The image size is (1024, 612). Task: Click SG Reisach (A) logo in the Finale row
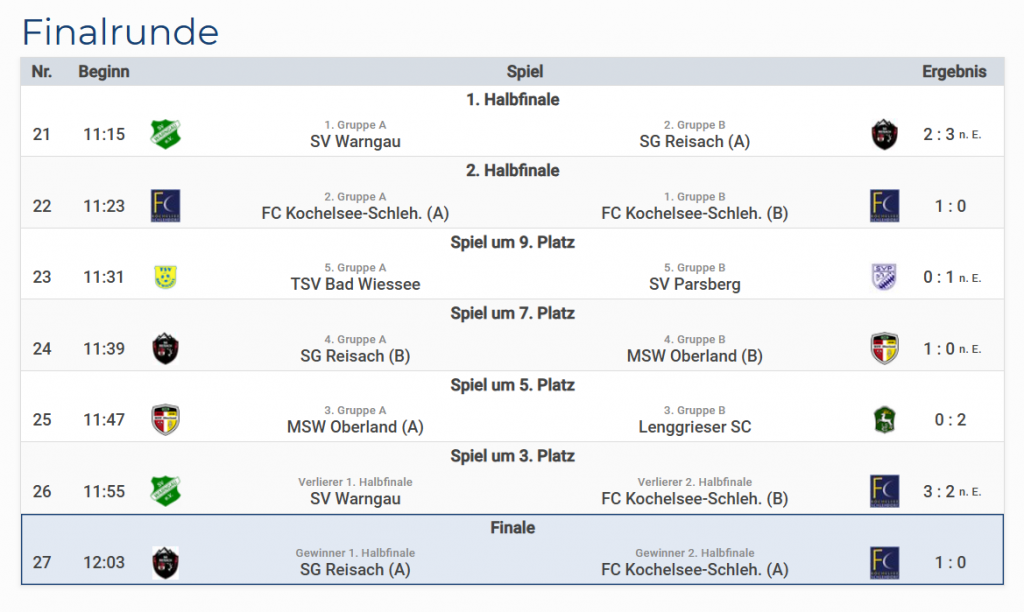click(x=165, y=562)
